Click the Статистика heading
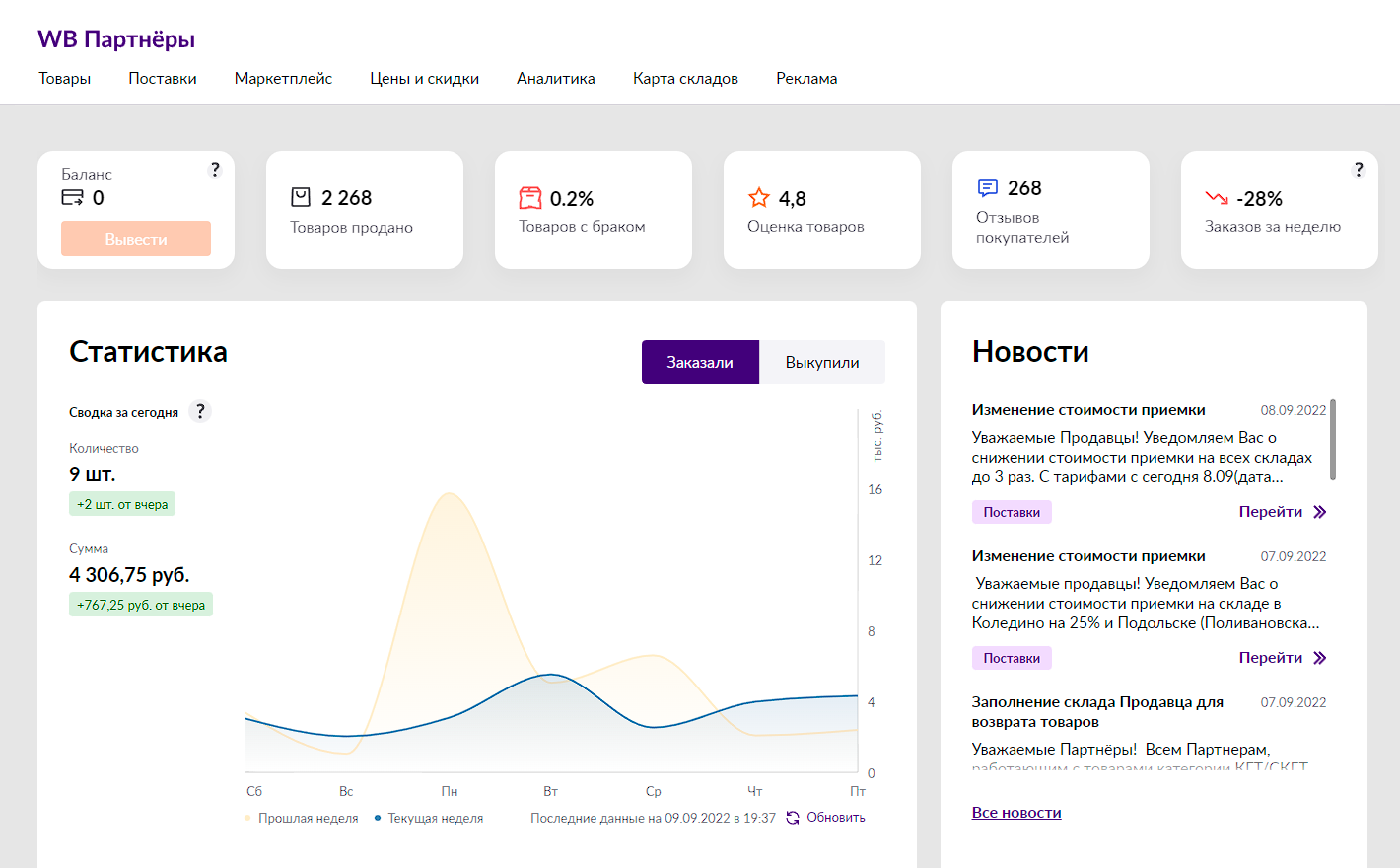The width and height of the screenshot is (1400, 868). [148, 352]
